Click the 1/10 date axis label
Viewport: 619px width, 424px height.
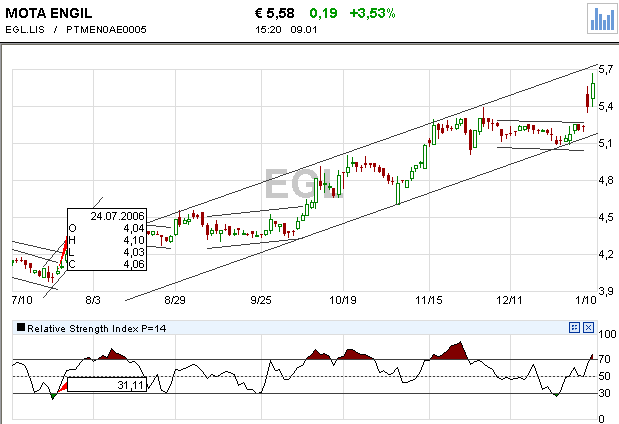click(x=586, y=300)
